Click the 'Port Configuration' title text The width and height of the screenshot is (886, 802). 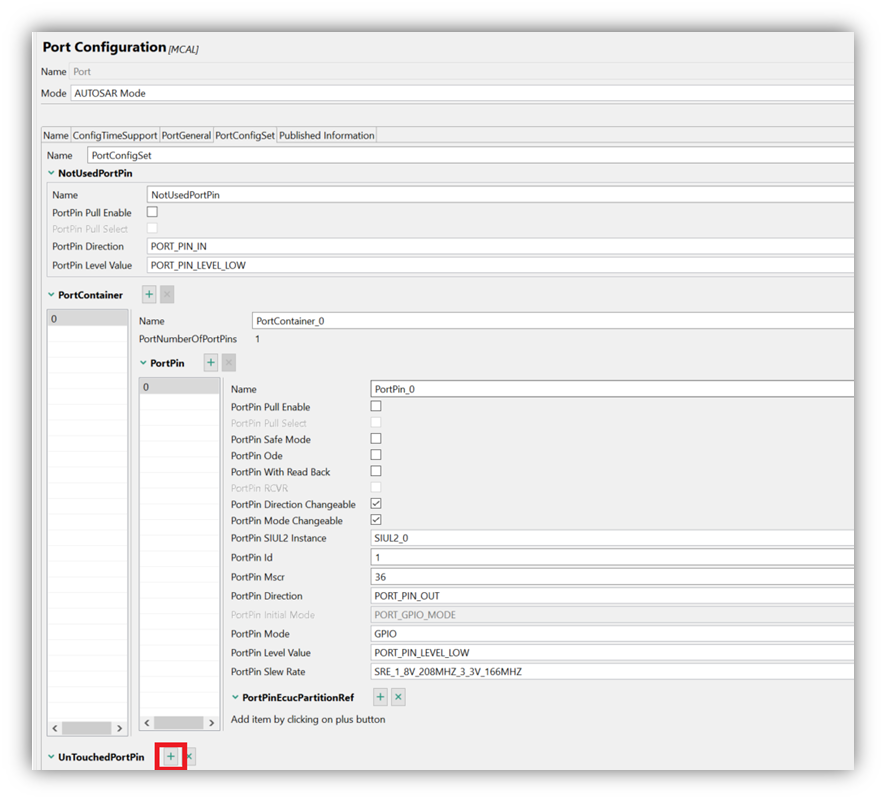105,47
